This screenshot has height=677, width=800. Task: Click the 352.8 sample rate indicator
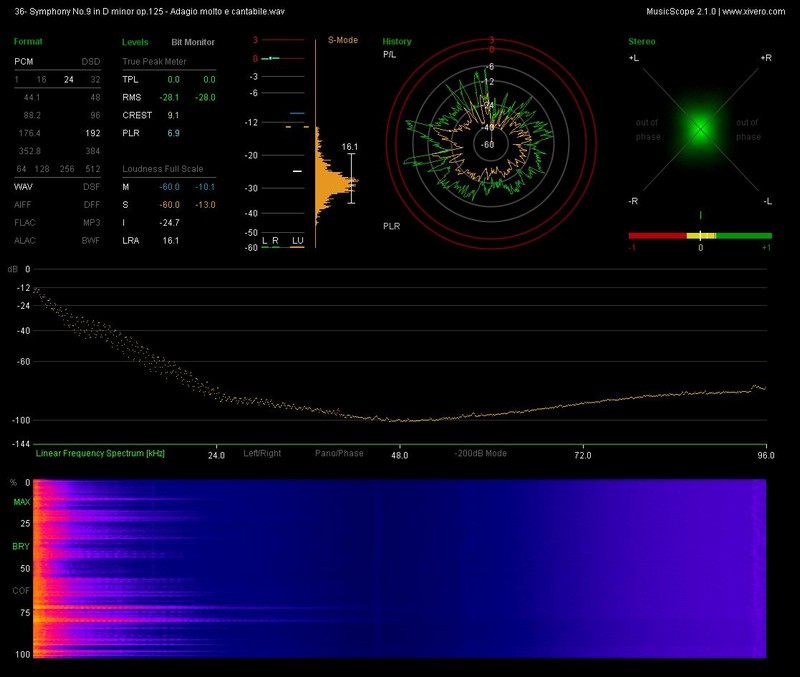click(29, 151)
